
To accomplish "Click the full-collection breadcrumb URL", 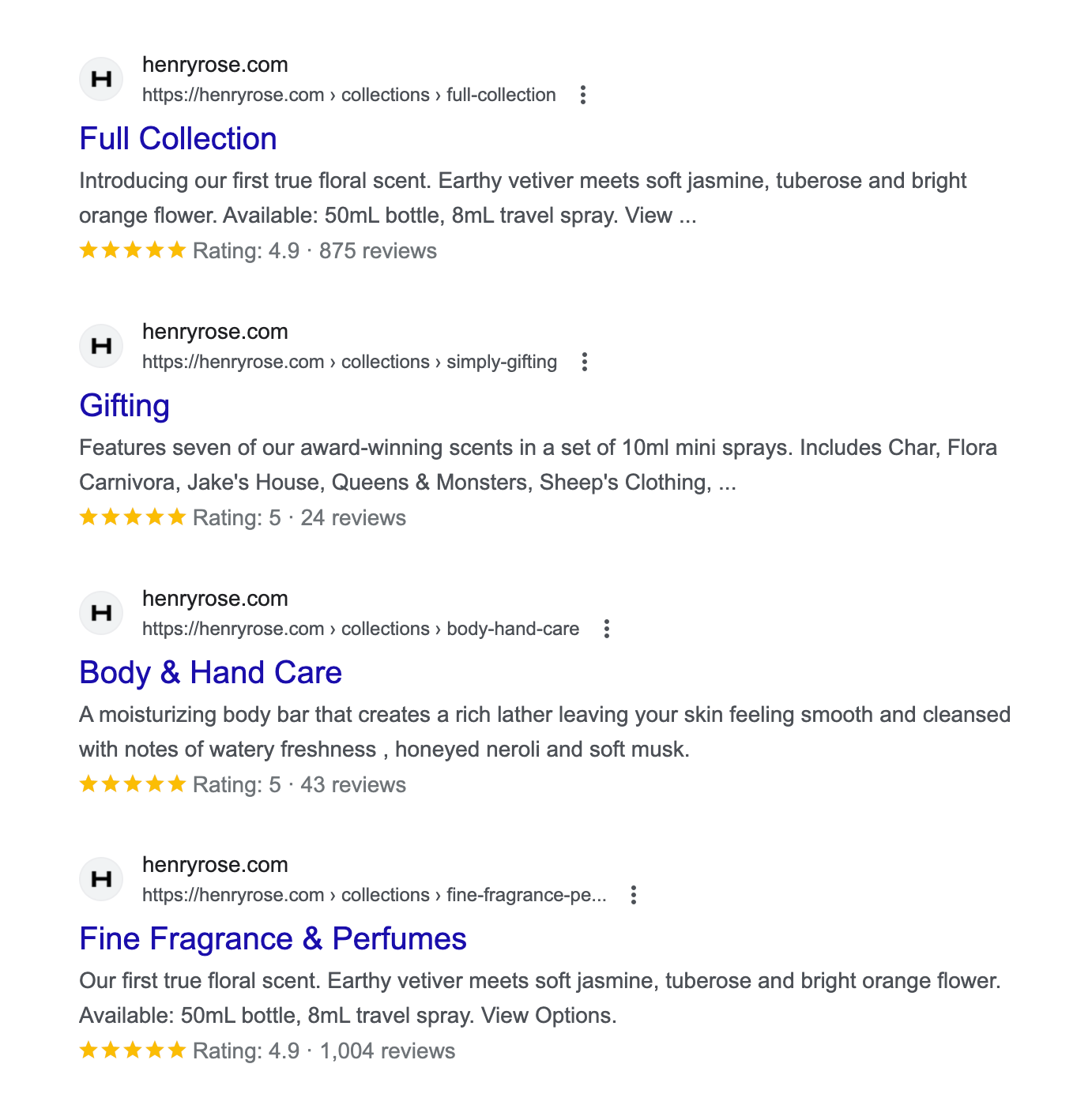I will pos(348,96).
